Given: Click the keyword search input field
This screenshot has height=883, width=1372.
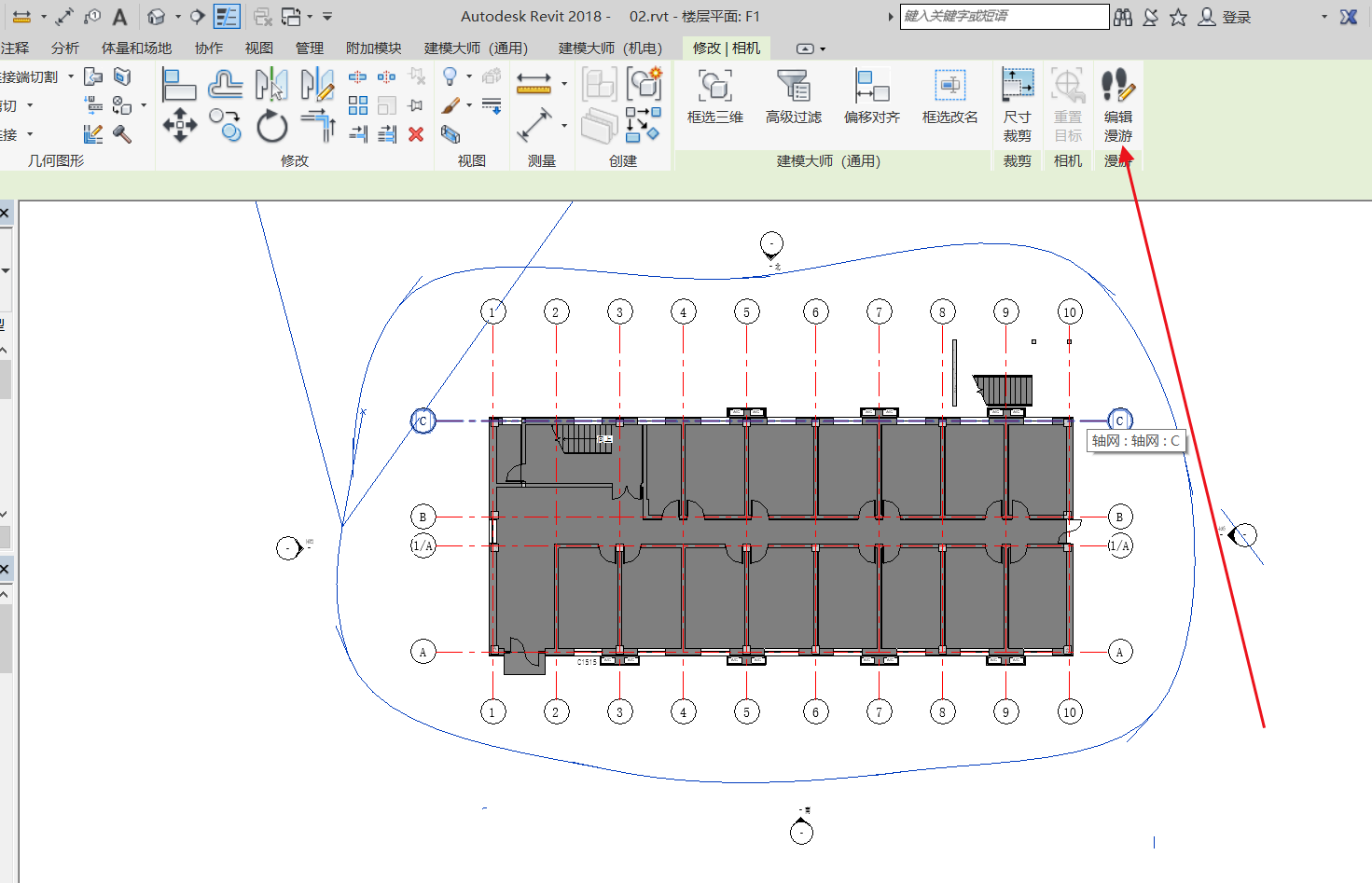Looking at the screenshot, I should coord(1004,17).
